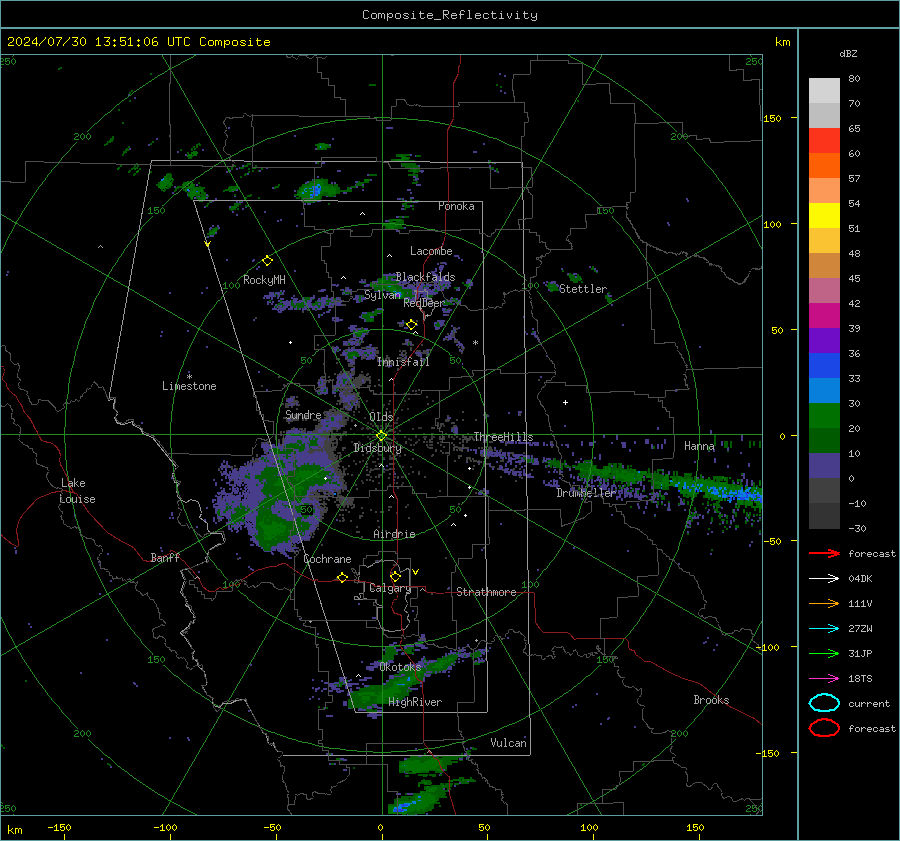
Task: Click the Calgary city label
Action: (390, 588)
